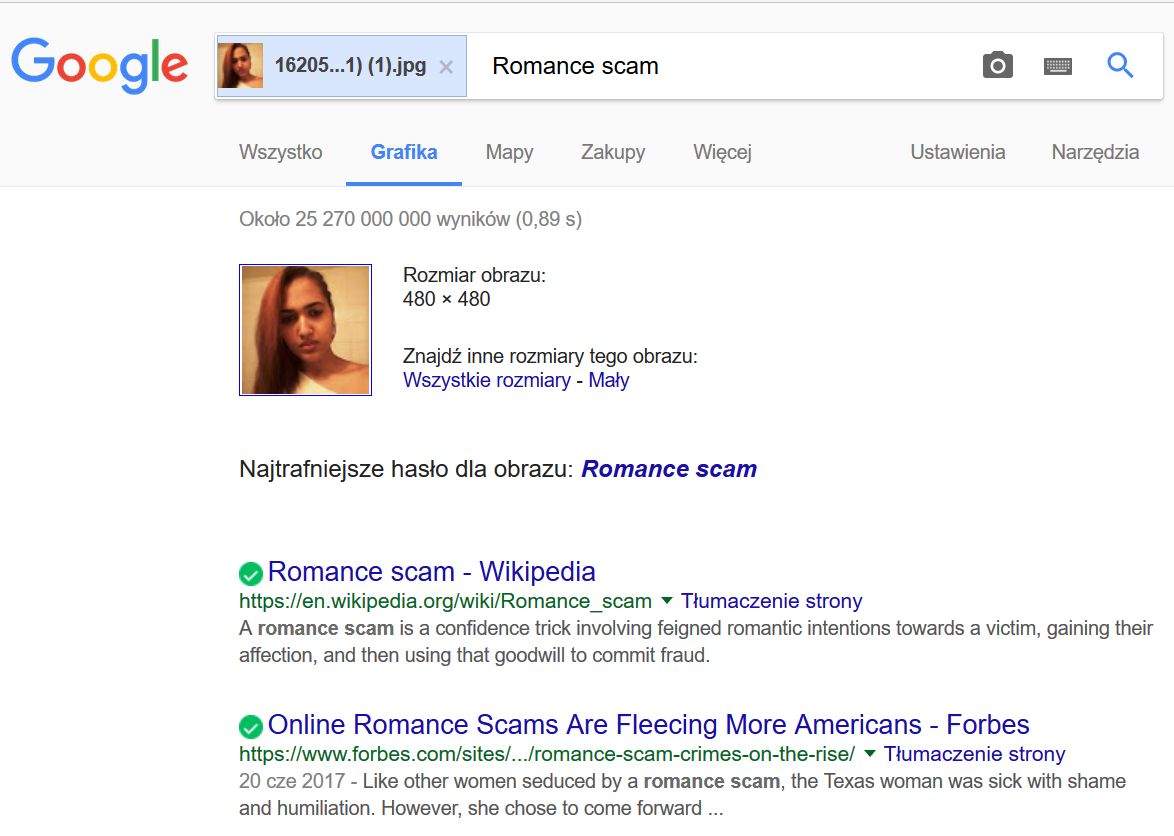Image resolution: width=1174 pixels, height=836 pixels.
Task: Open the Mały size link
Action: pos(609,380)
